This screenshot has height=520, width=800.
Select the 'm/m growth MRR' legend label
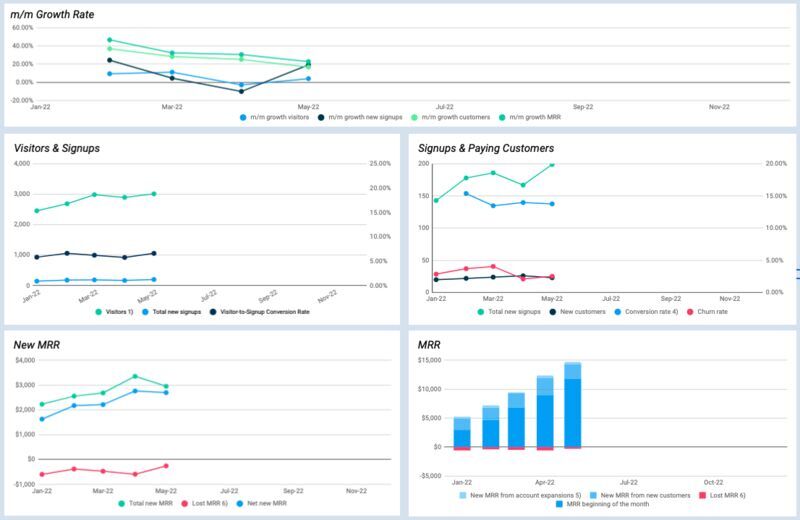tap(535, 117)
